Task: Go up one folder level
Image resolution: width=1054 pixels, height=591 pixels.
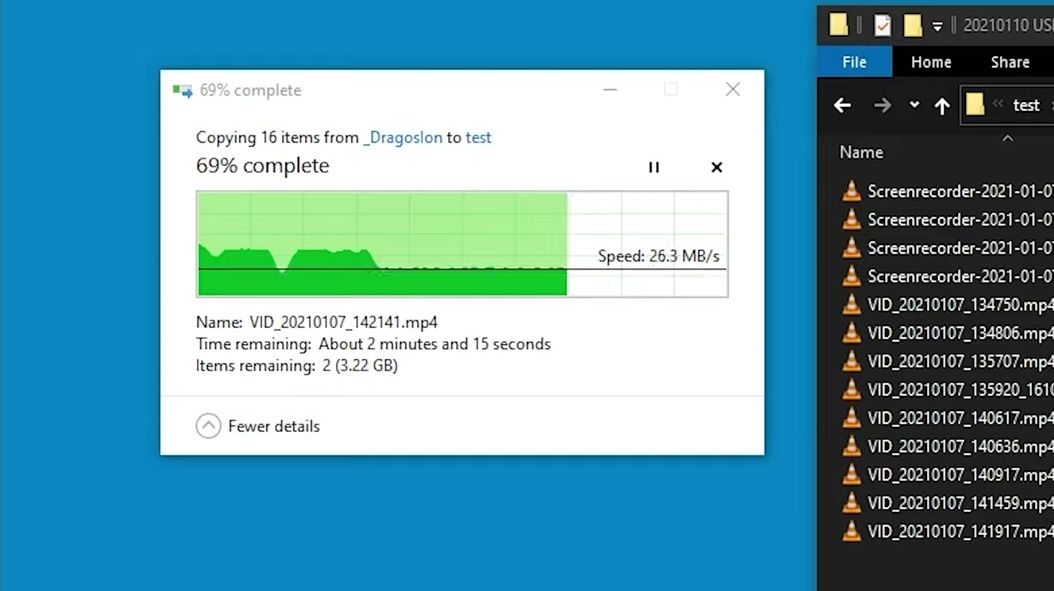Action: (942, 106)
